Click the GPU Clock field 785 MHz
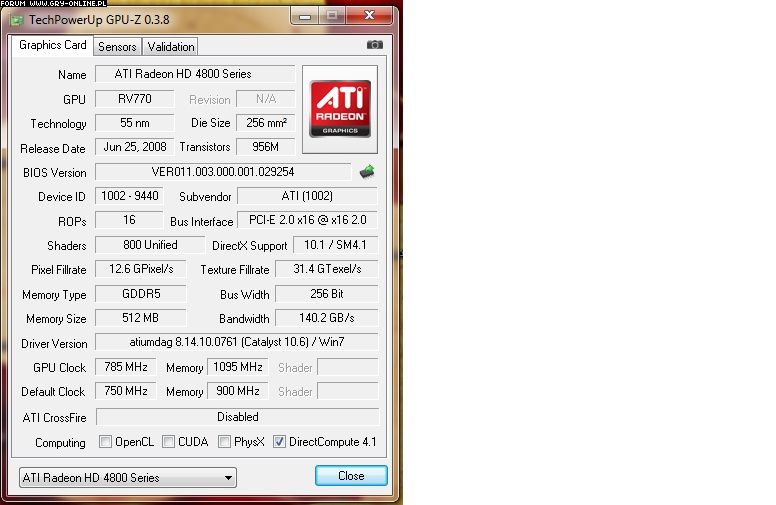Image resolution: width=776 pixels, height=505 pixels. pyautogui.click(x=126, y=367)
